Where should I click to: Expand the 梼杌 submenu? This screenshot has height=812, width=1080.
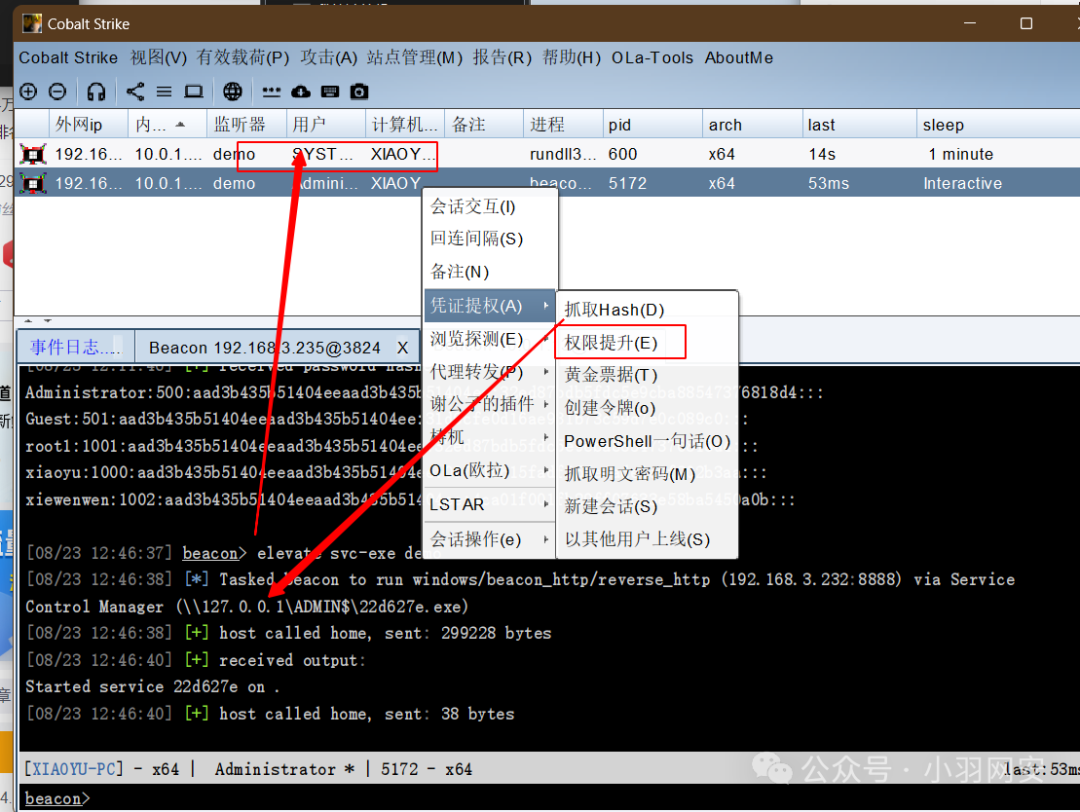490,437
